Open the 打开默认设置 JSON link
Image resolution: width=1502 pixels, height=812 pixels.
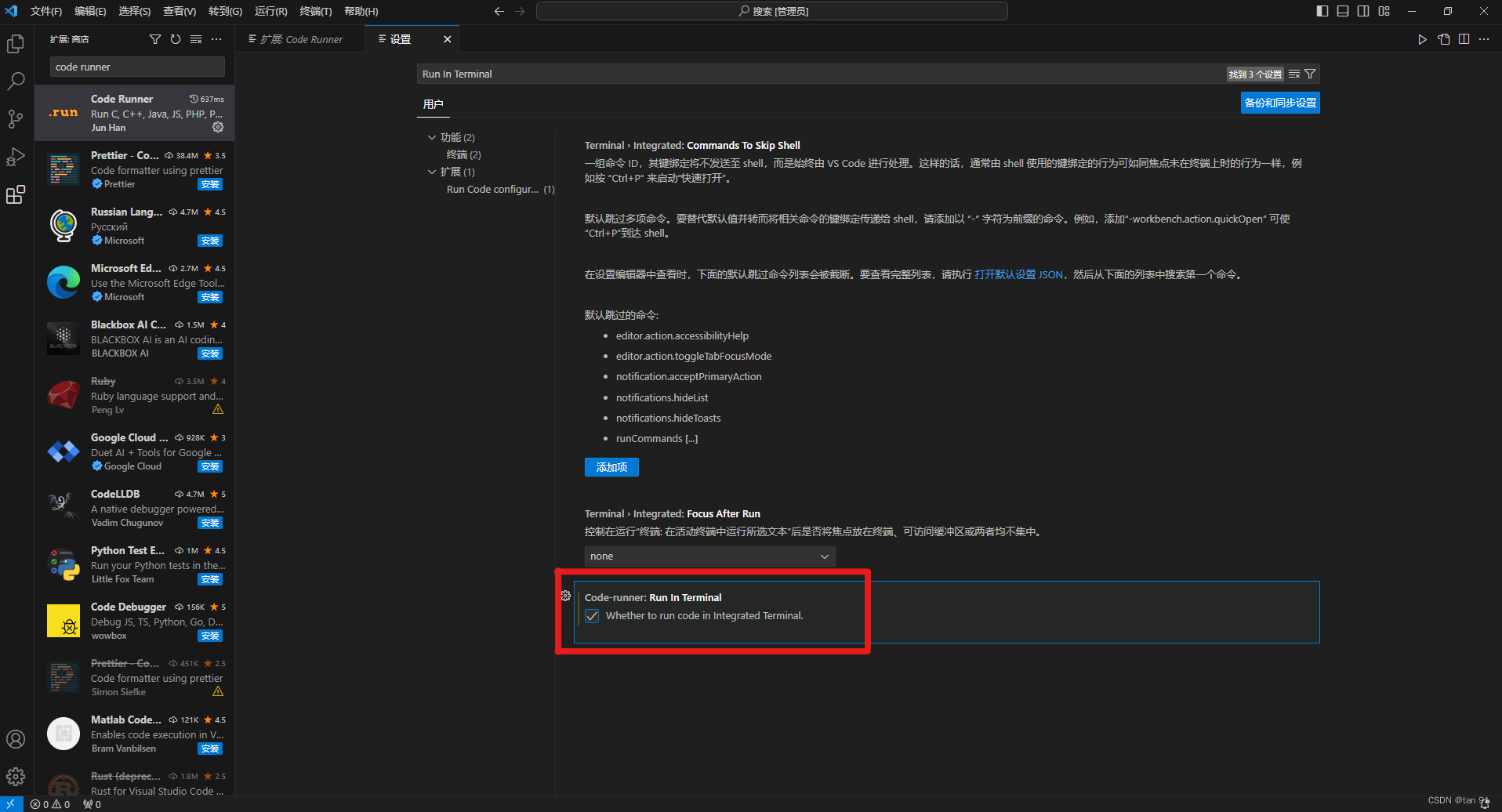click(x=1018, y=274)
